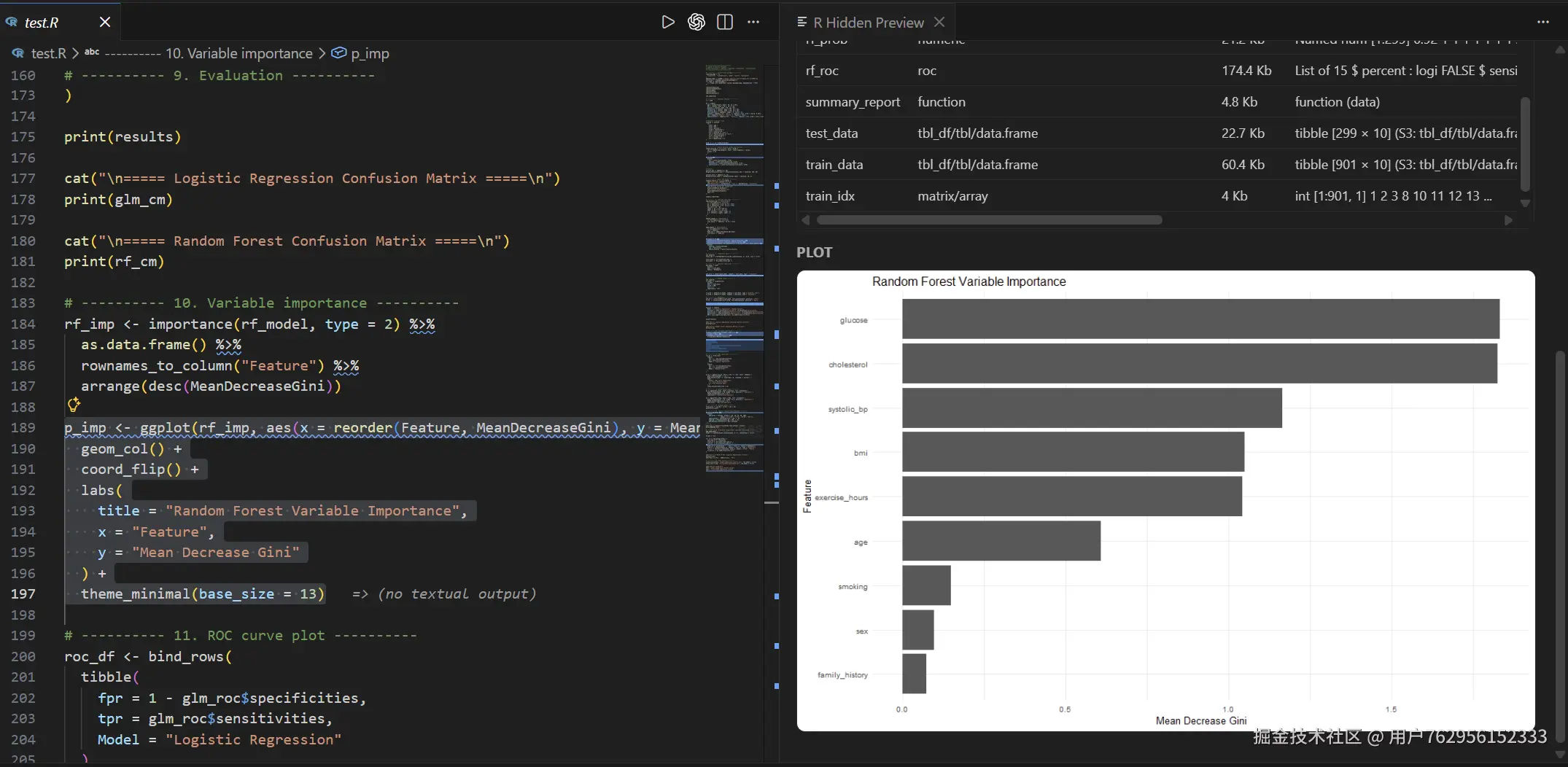Open the ChatGPT assistant icon

click(696, 22)
